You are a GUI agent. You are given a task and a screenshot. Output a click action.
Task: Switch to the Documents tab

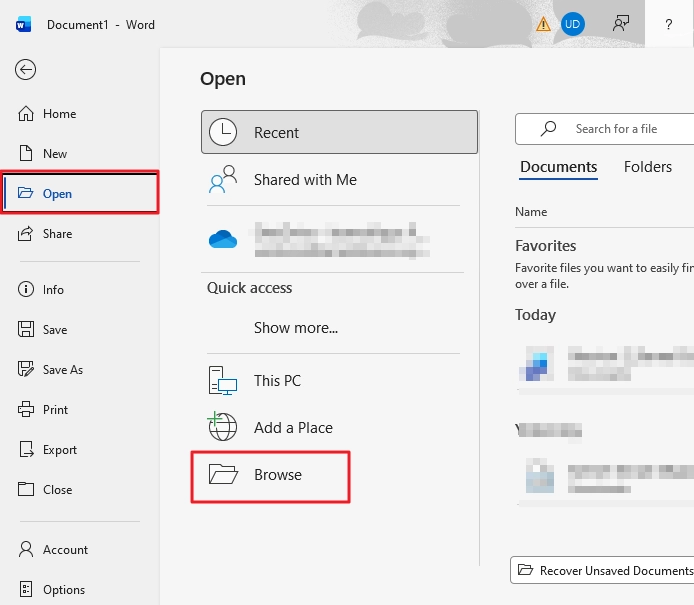(x=559, y=167)
